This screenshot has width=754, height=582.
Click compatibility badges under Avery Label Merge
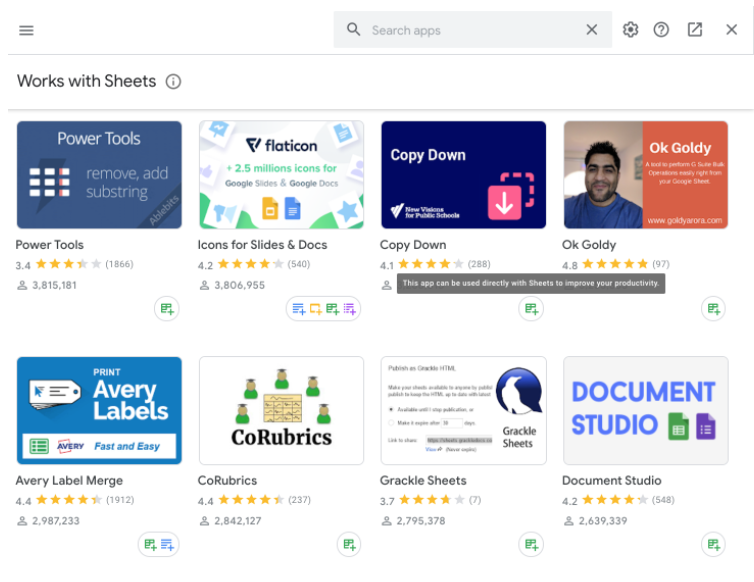(159, 544)
